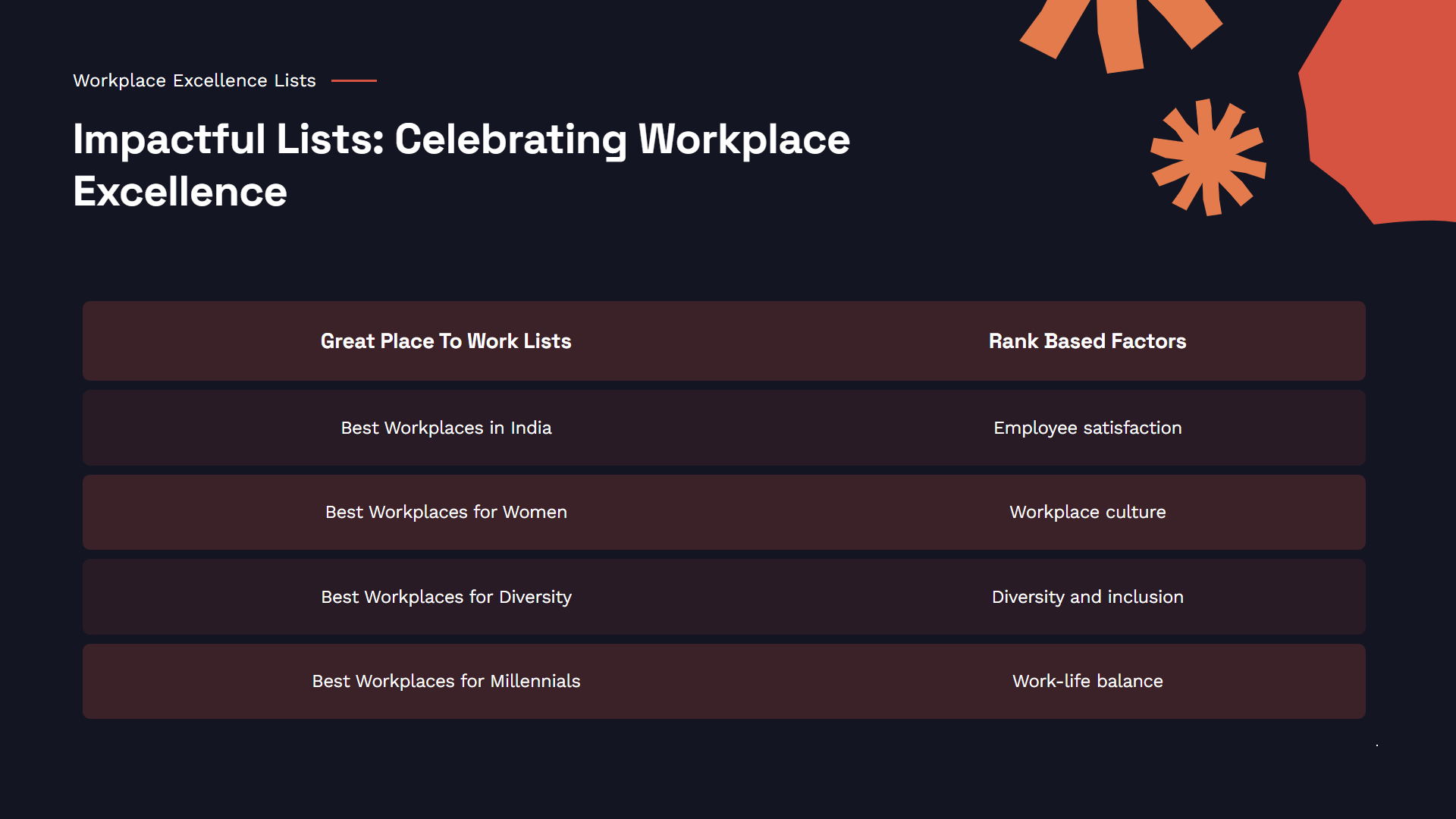Click the short red line beside subtitle
This screenshot has height=819, width=1456.
pyautogui.click(x=353, y=80)
